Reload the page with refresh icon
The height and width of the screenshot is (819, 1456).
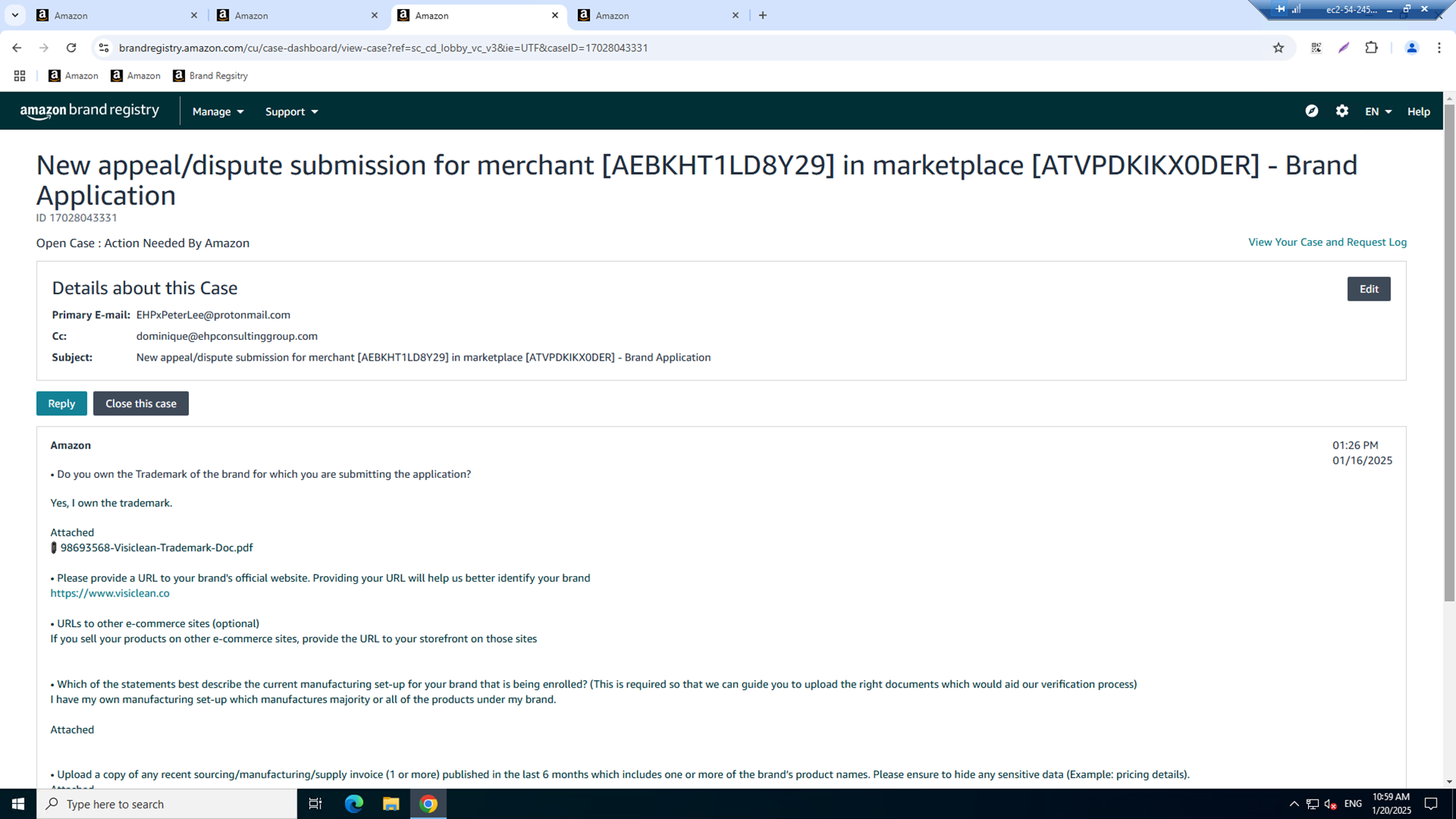click(71, 48)
